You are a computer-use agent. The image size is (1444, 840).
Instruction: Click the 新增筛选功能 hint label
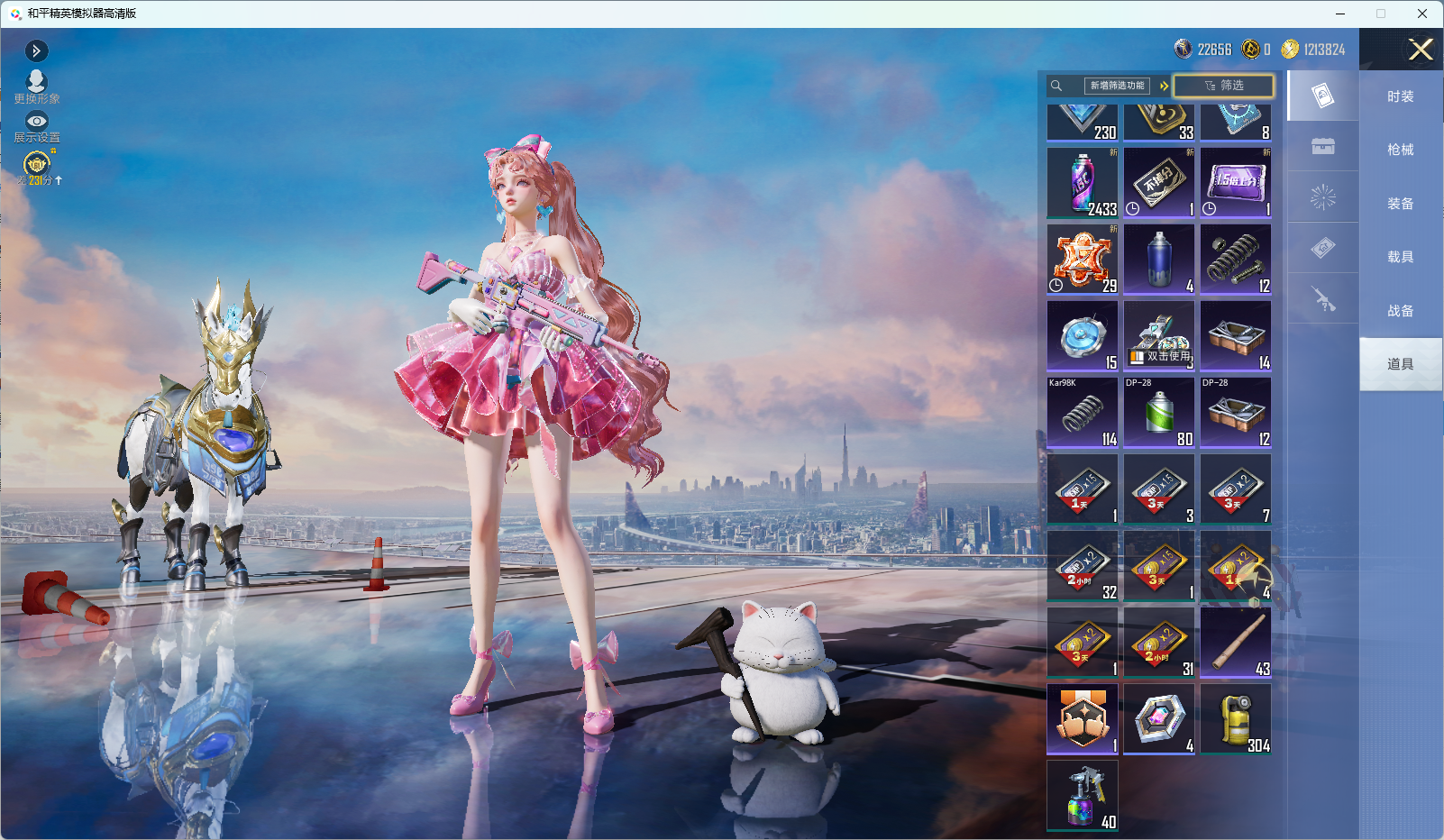click(1117, 86)
